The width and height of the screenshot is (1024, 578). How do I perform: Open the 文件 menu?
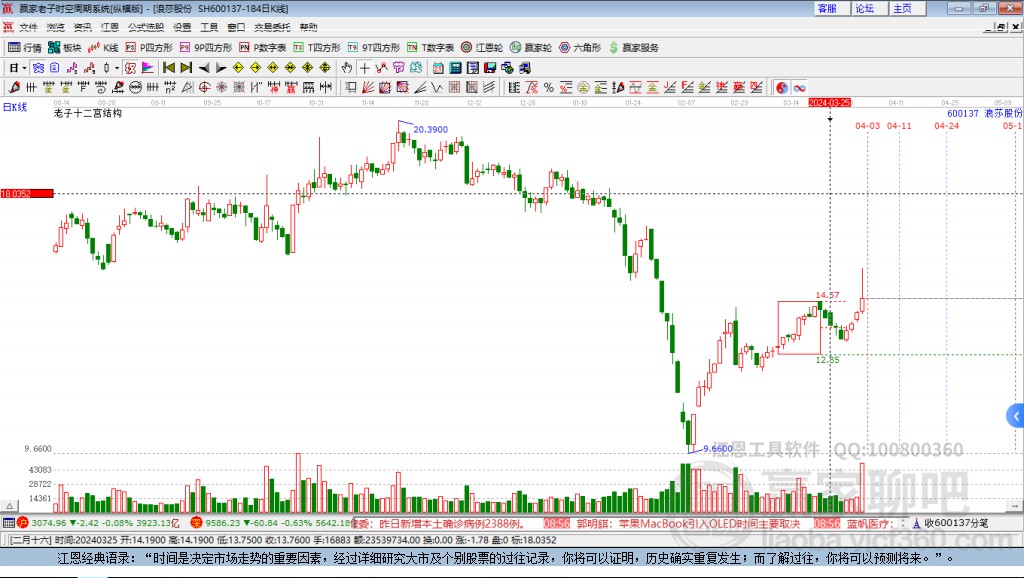(x=28, y=27)
